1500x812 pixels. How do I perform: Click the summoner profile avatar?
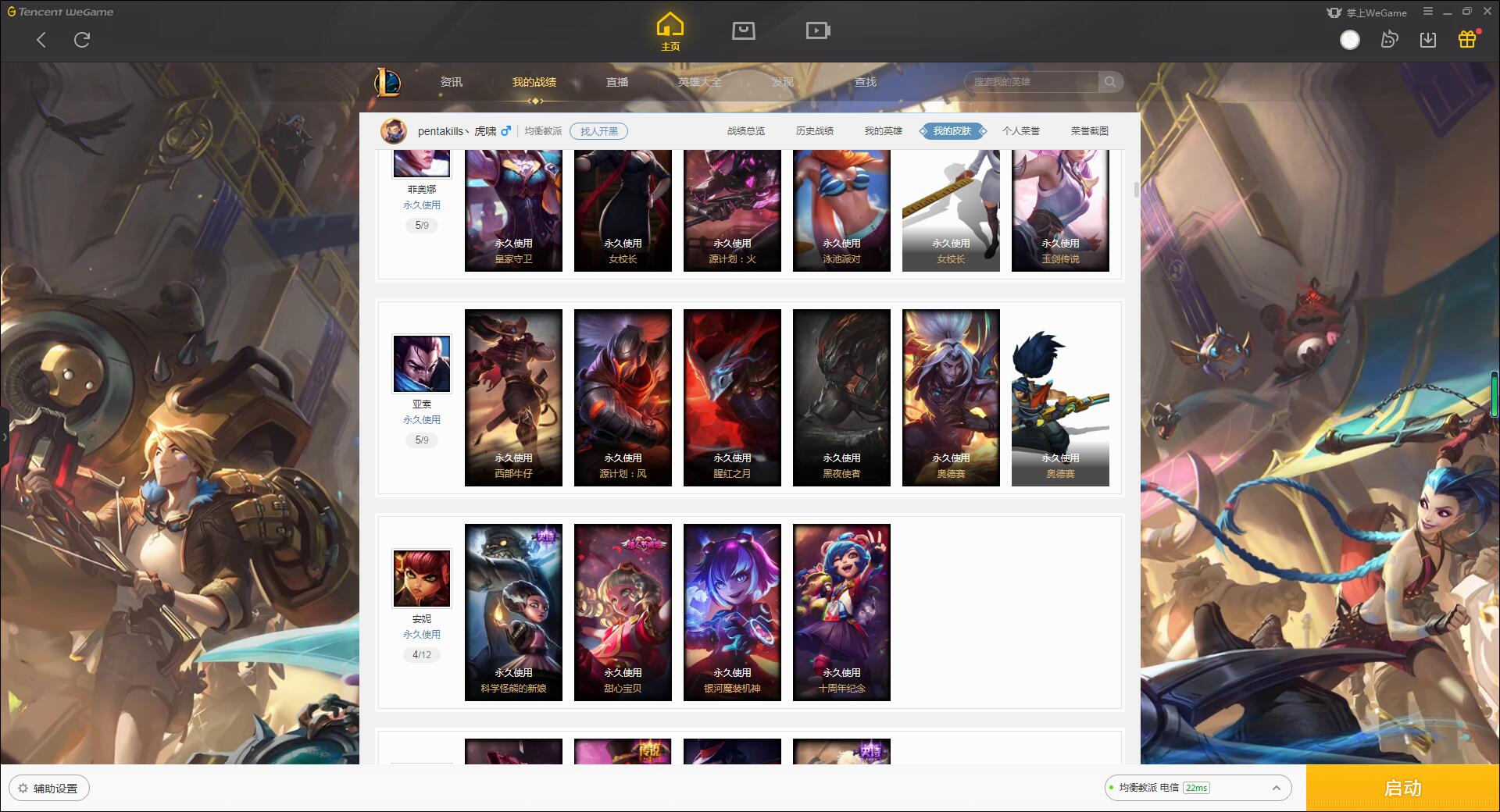coord(394,131)
